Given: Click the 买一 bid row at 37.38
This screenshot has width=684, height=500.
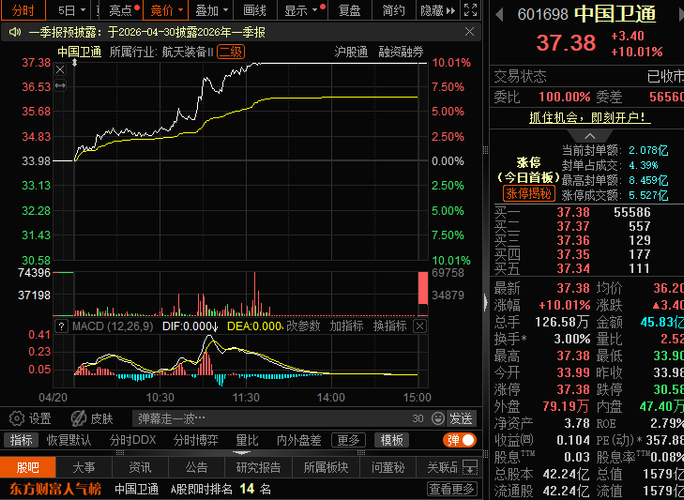Looking at the screenshot, I should click(587, 212).
